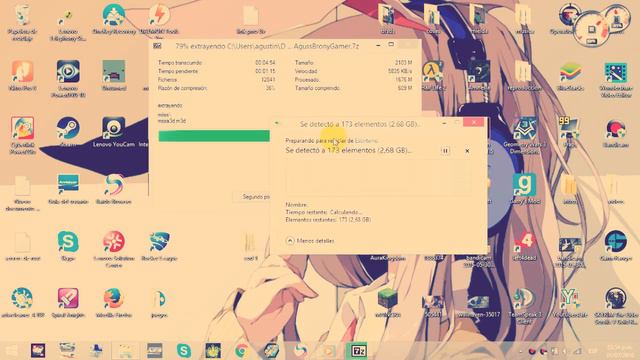Select the Tiempo transcurrido row in 7-Zip
Viewport: 640px width, 360px height.
click(x=216, y=63)
